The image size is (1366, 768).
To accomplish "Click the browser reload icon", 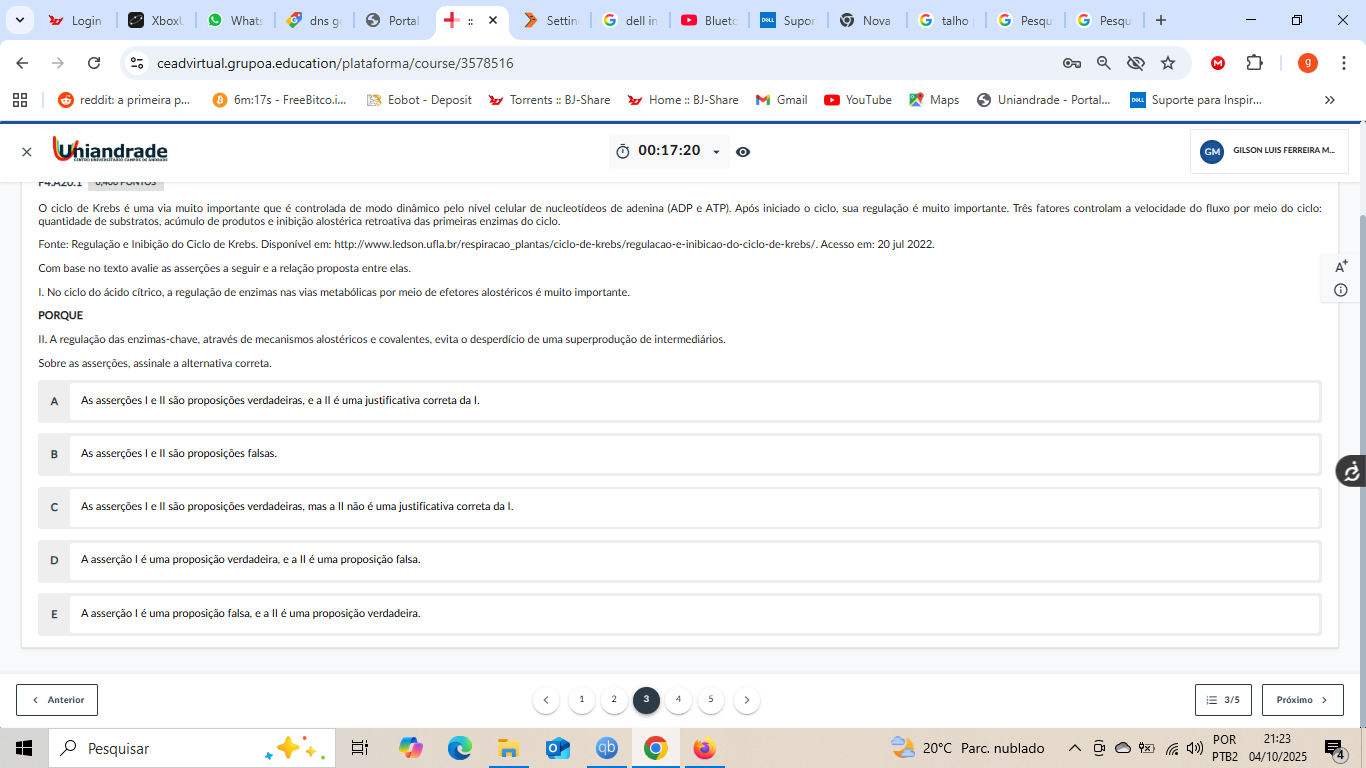I will click(94, 63).
